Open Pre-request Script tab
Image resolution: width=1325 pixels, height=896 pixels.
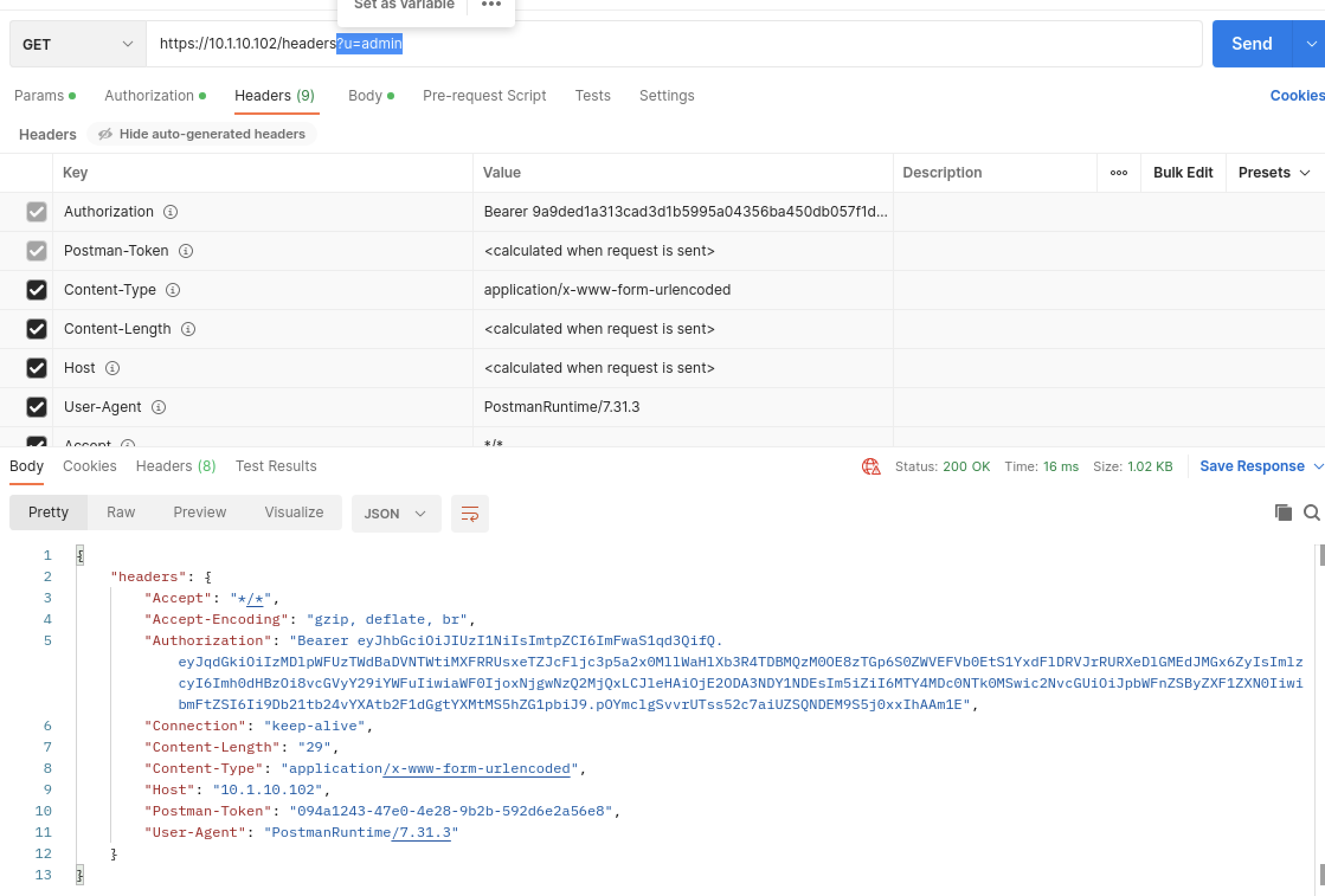484,96
